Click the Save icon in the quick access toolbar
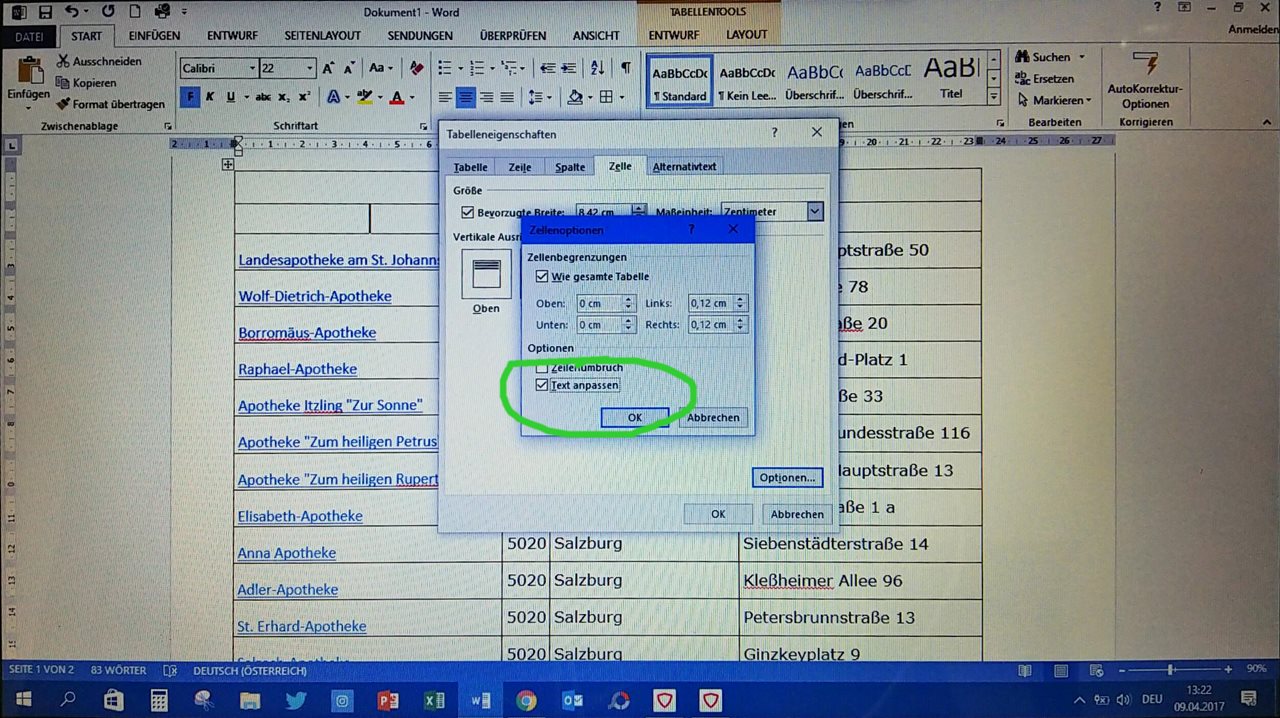 click(x=46, y=13)
